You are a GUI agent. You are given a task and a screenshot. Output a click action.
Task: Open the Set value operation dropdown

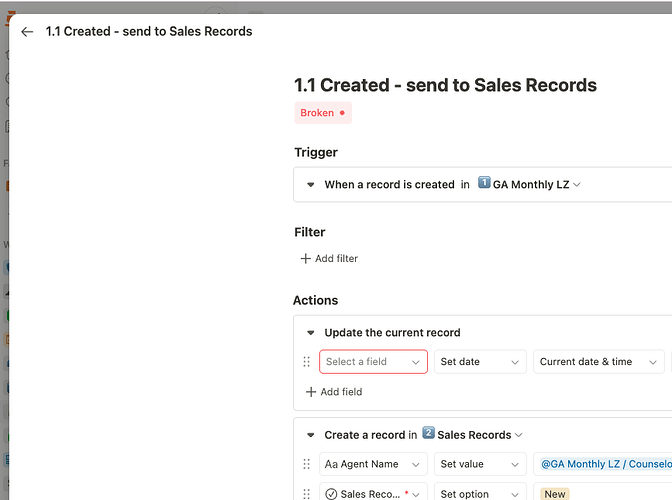tap(480, 464)
